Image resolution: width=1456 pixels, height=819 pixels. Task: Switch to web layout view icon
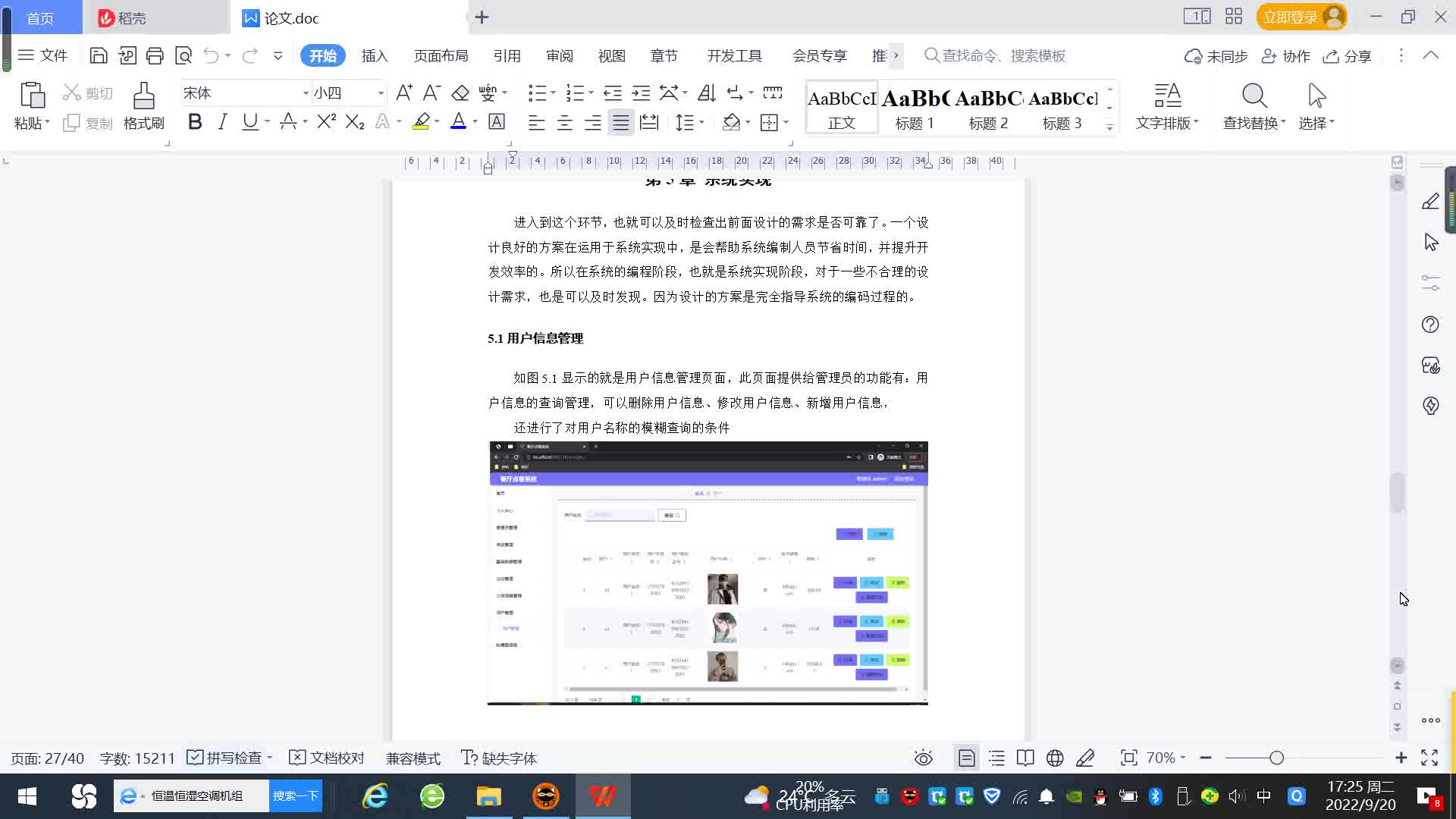click(x=1055, y=758)
